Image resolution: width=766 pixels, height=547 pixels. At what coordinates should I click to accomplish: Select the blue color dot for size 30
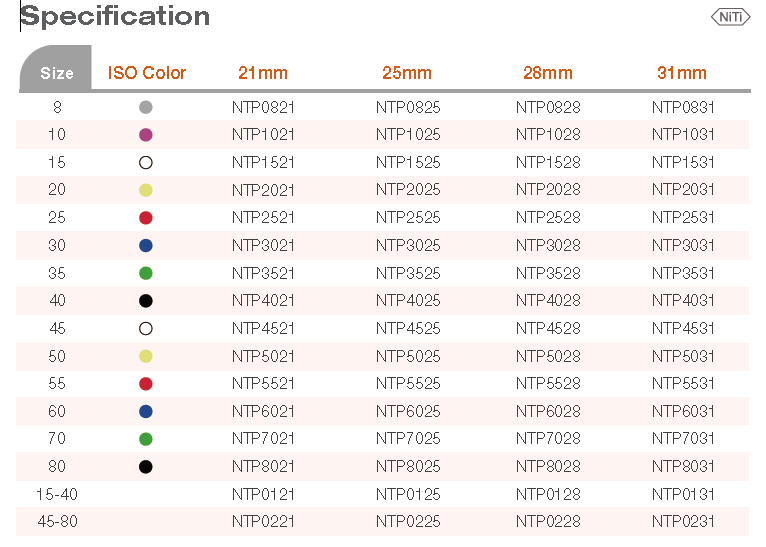pos(146,245)
